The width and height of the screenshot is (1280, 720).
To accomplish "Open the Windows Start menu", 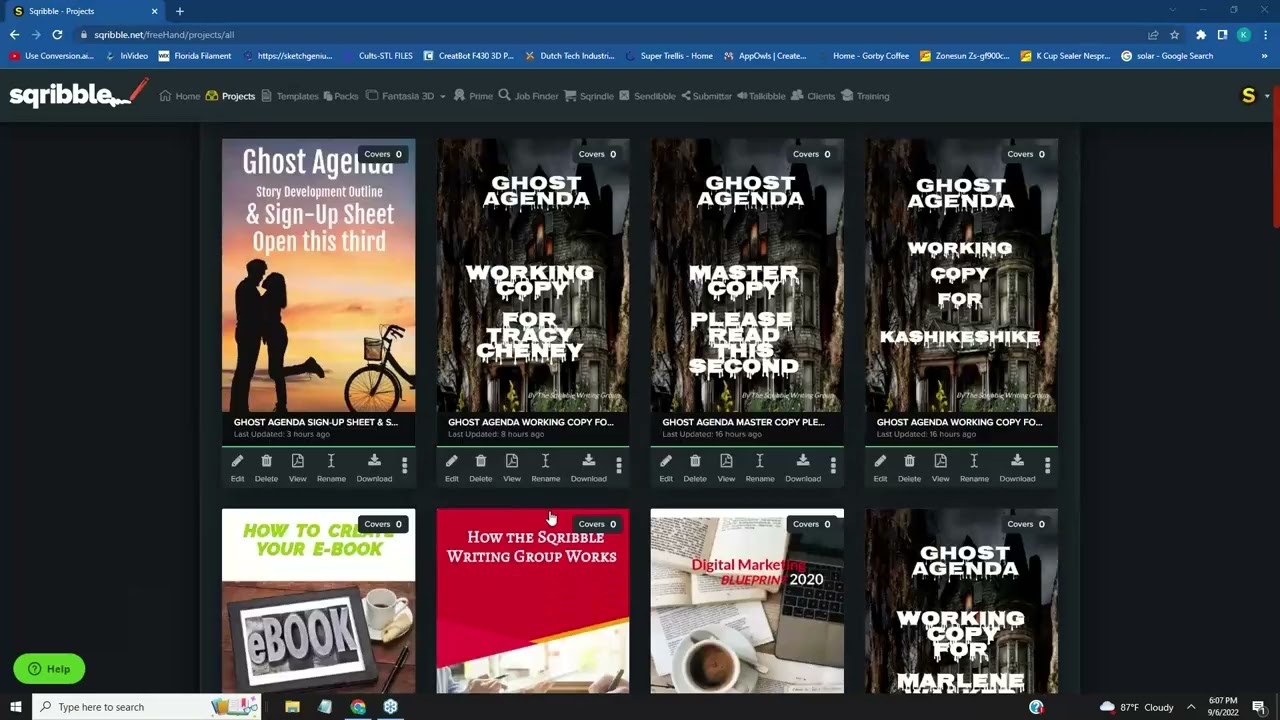I will click(x=15, y=707).
